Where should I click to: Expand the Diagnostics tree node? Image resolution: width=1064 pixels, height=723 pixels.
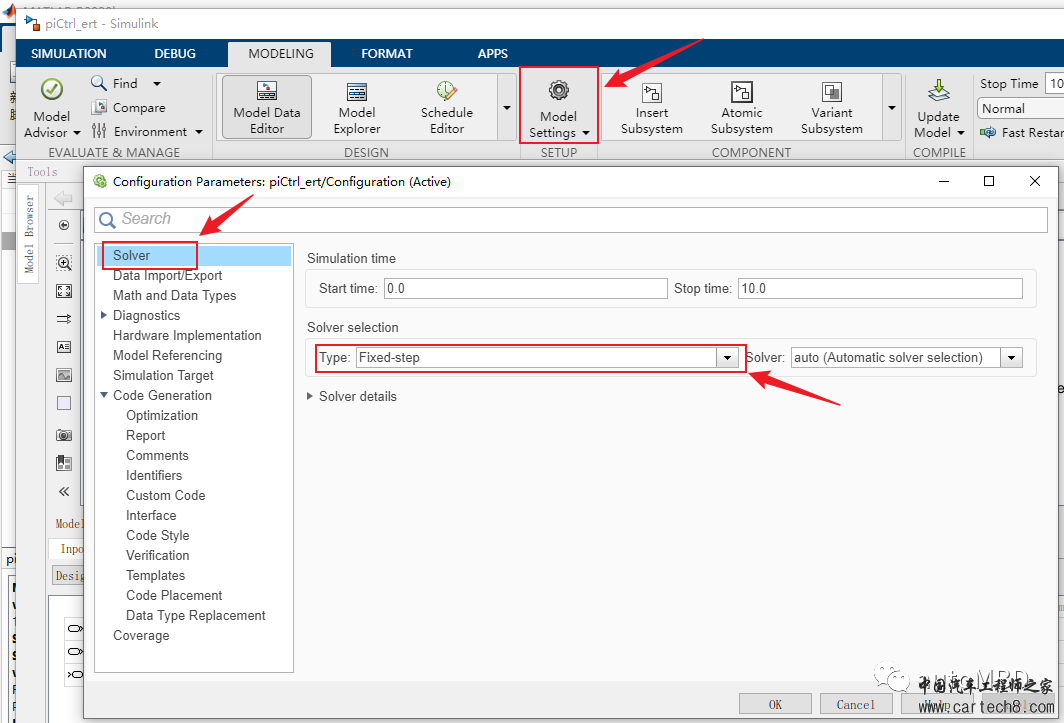pyautogui.click(x=104, y=315)
